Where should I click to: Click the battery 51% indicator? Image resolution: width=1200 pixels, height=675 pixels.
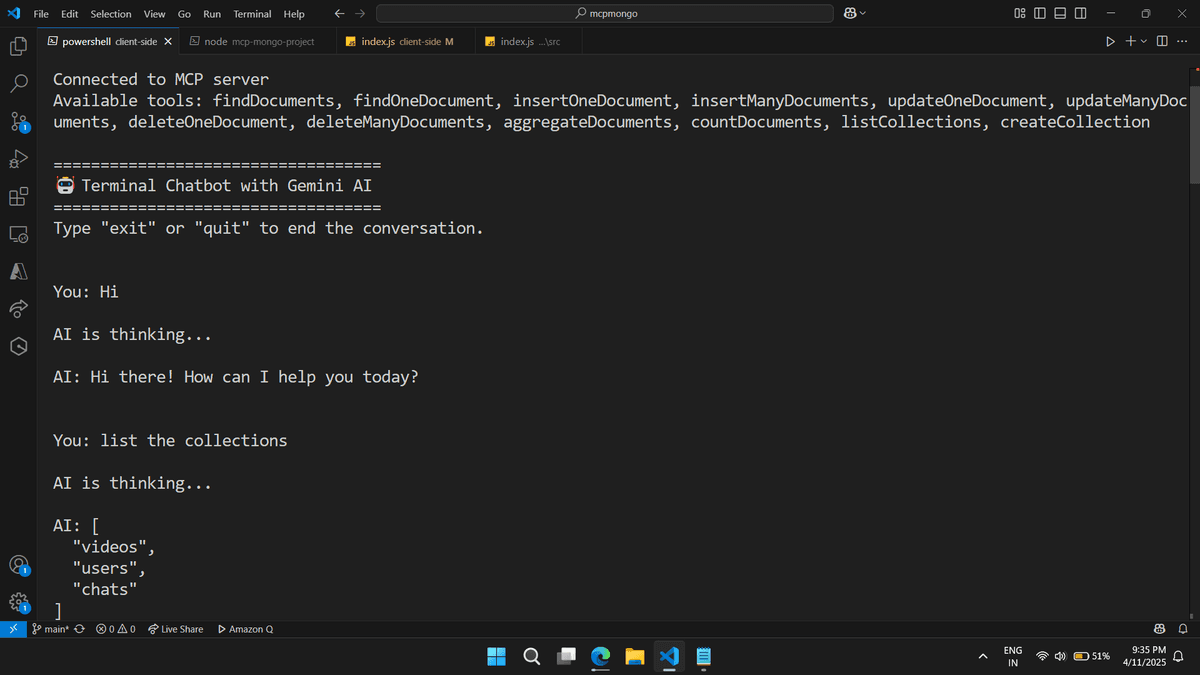tap(1092, 657)
